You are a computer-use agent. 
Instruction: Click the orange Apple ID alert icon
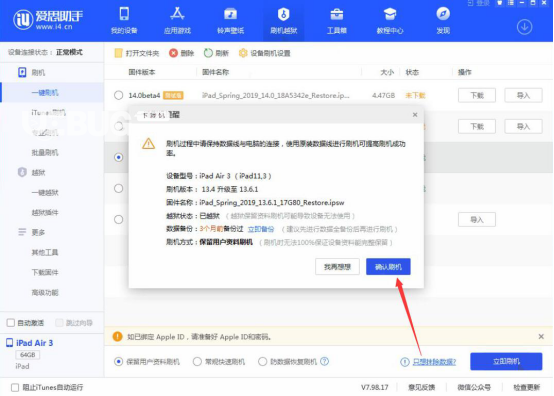117,337
